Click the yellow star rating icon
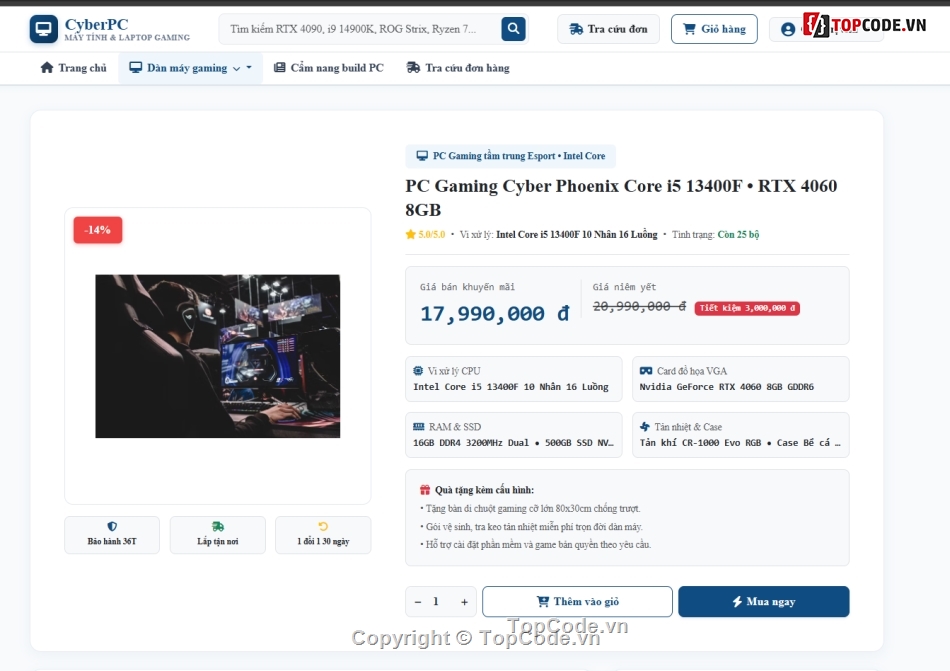This screenshot has height=671, width=950. point(411,234)
